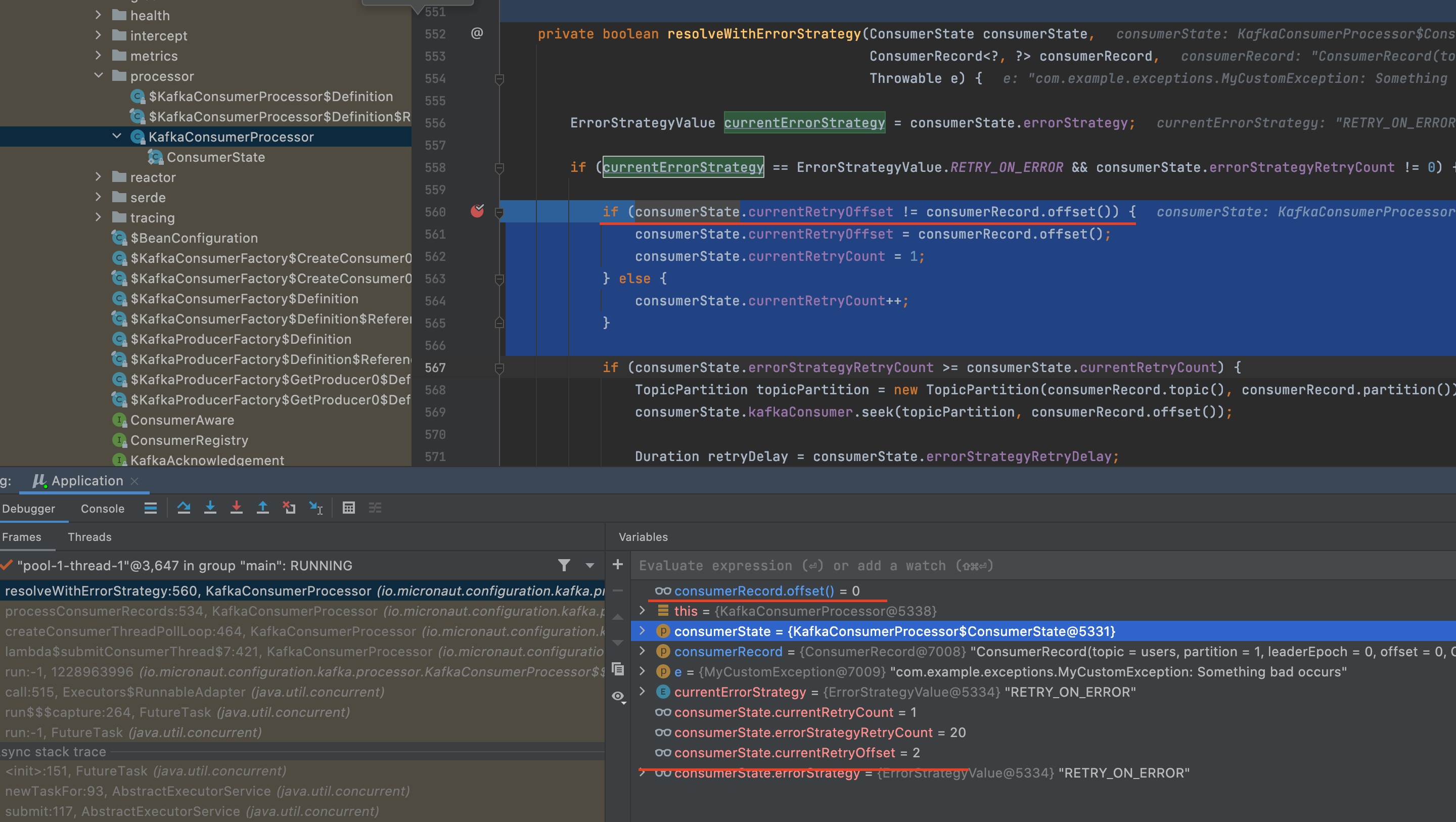Click the Evaluate expression input field

coord(820,565)
